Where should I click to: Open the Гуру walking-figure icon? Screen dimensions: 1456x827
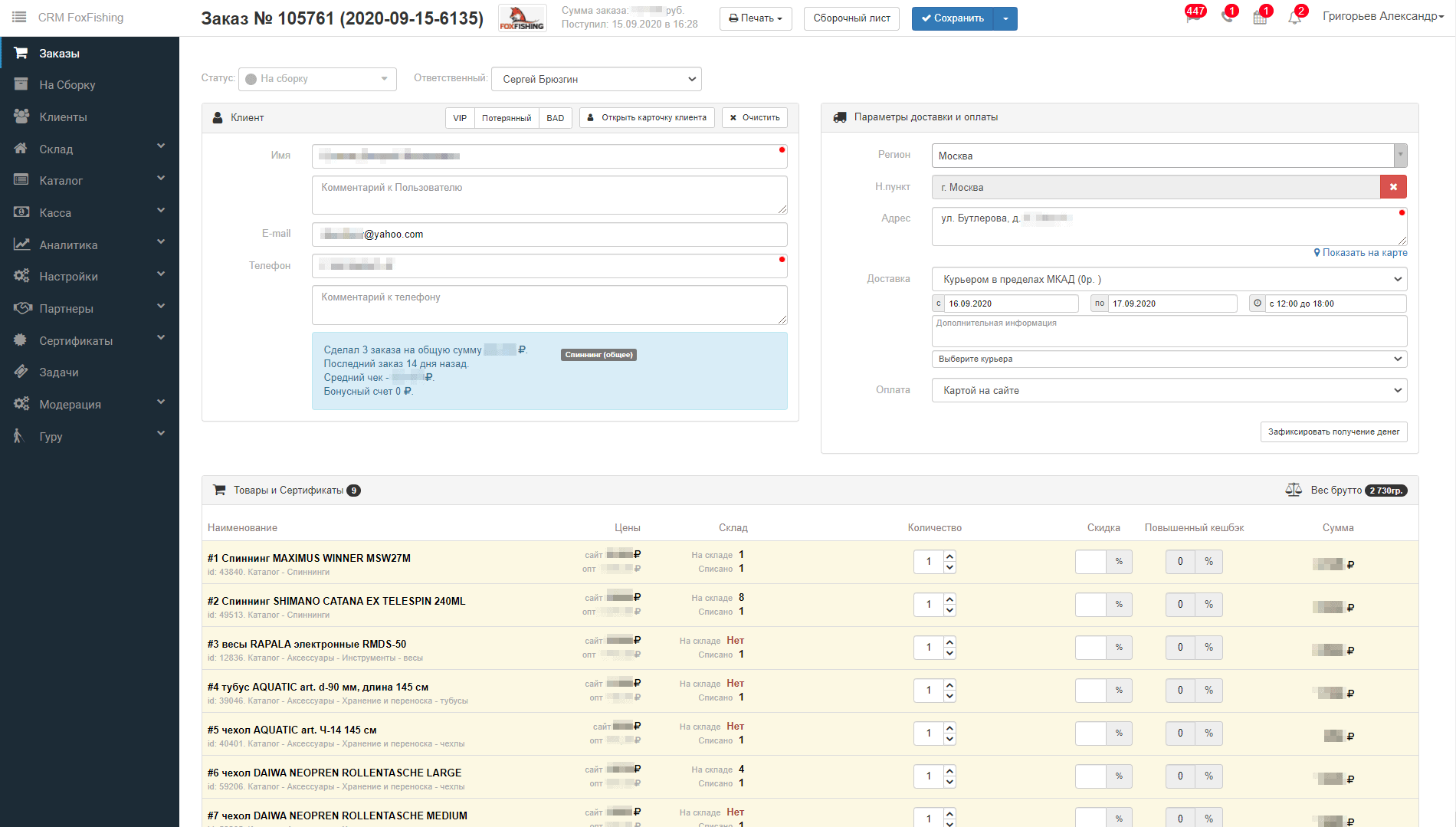click(x=18, y=436)
